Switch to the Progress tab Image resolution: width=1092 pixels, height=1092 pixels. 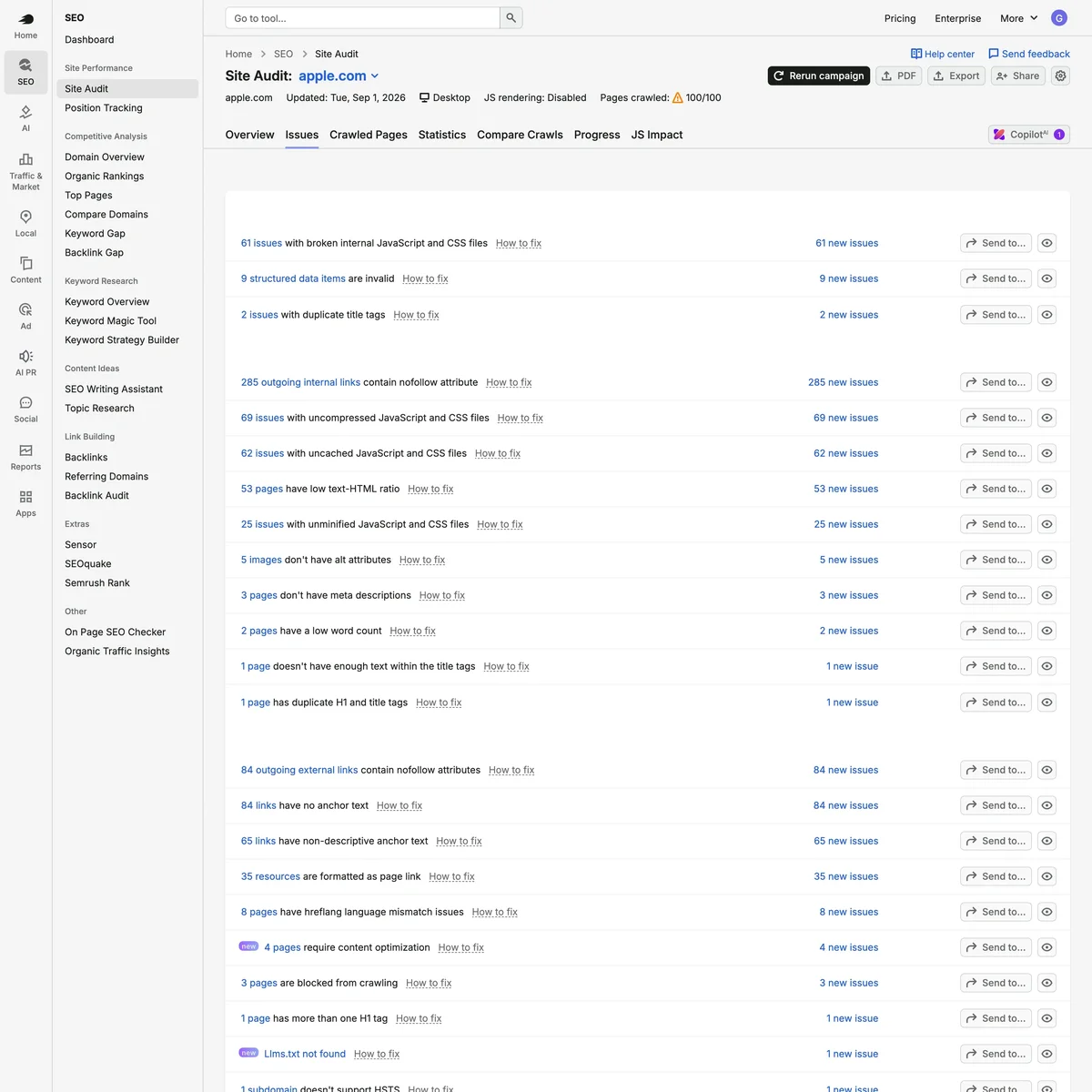[597, 135]
